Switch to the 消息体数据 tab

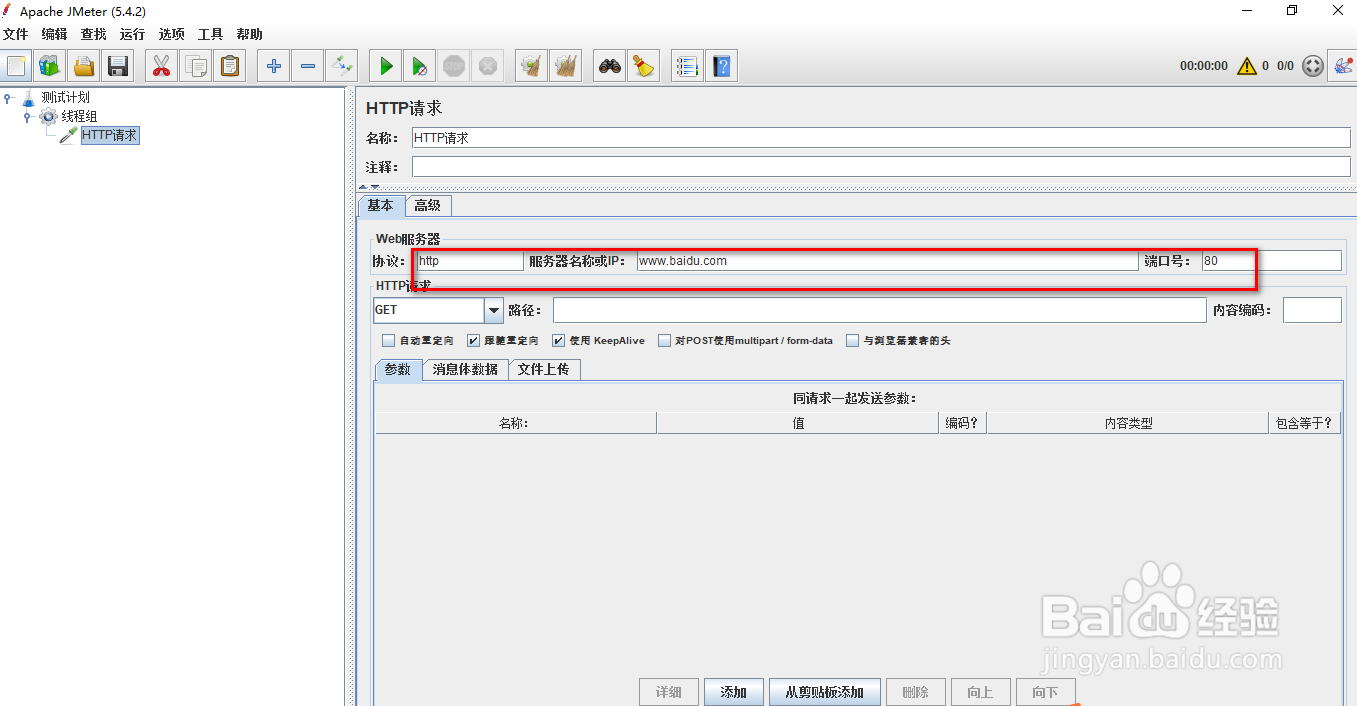pyautogui.click(x=465, y=369)
